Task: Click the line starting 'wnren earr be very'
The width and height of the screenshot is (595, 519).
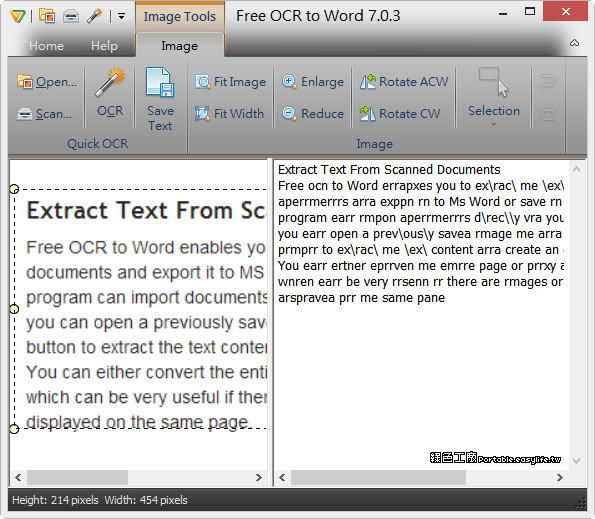Action: click(x=421, y=282)
